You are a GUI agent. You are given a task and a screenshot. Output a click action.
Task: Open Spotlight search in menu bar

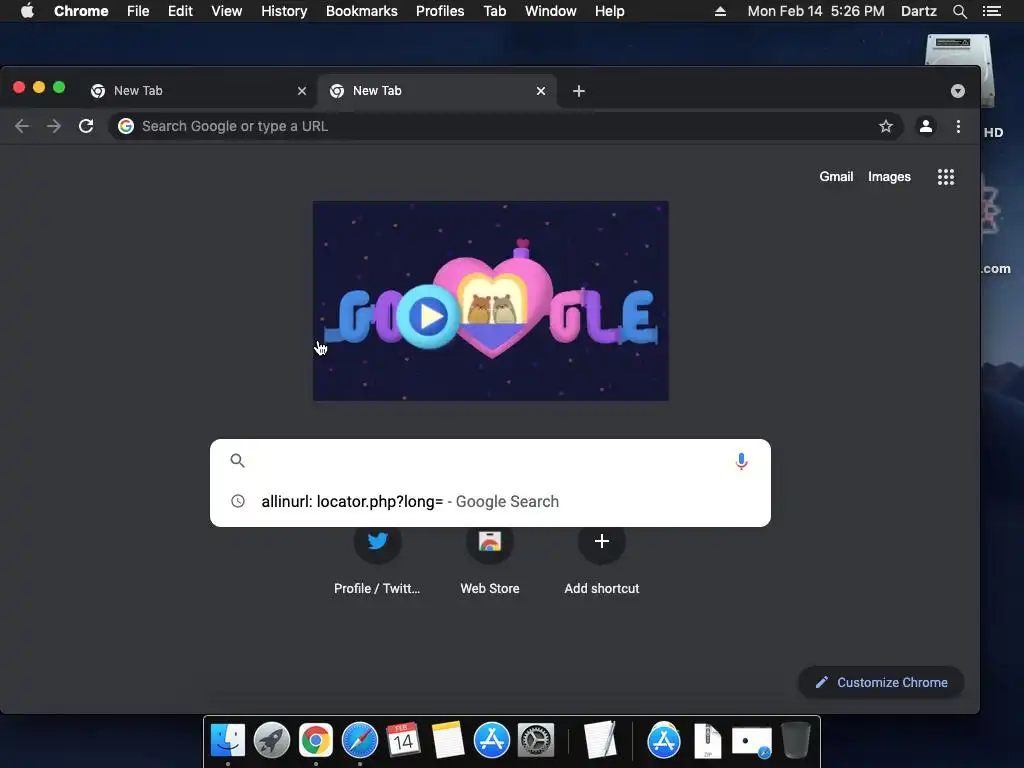pyautogui.click(x=959, y=11)
